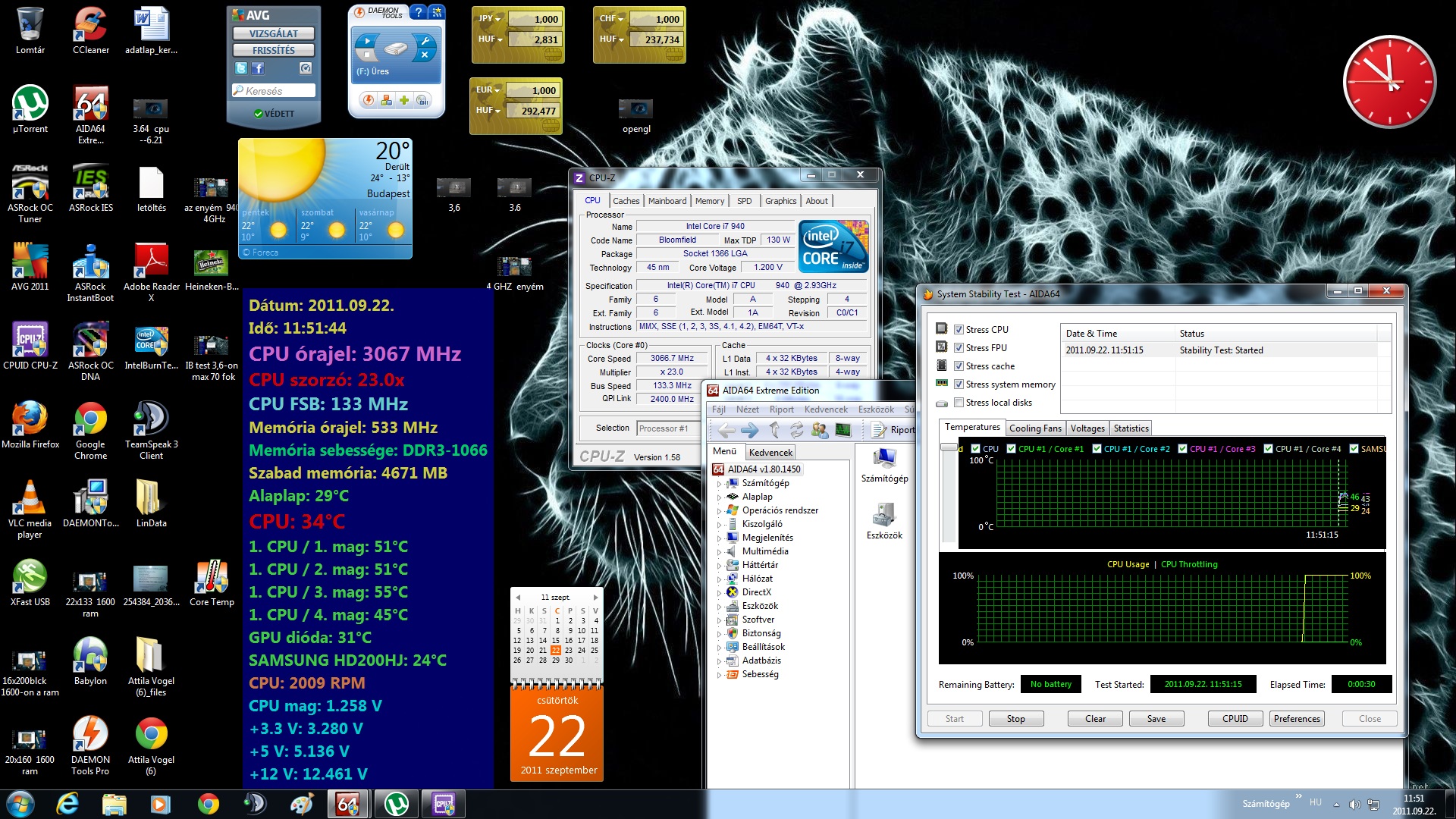The height and width of the screenshot is (819, 1456).
Task: Open the Mozilla Firefox desktop icon
Action: click(x=30, y=419)
